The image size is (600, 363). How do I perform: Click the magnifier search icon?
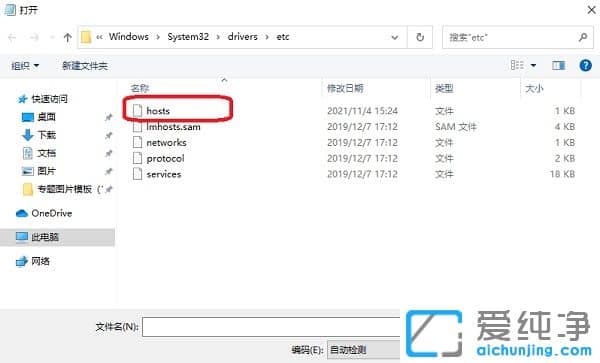click(x=583, y=37)
